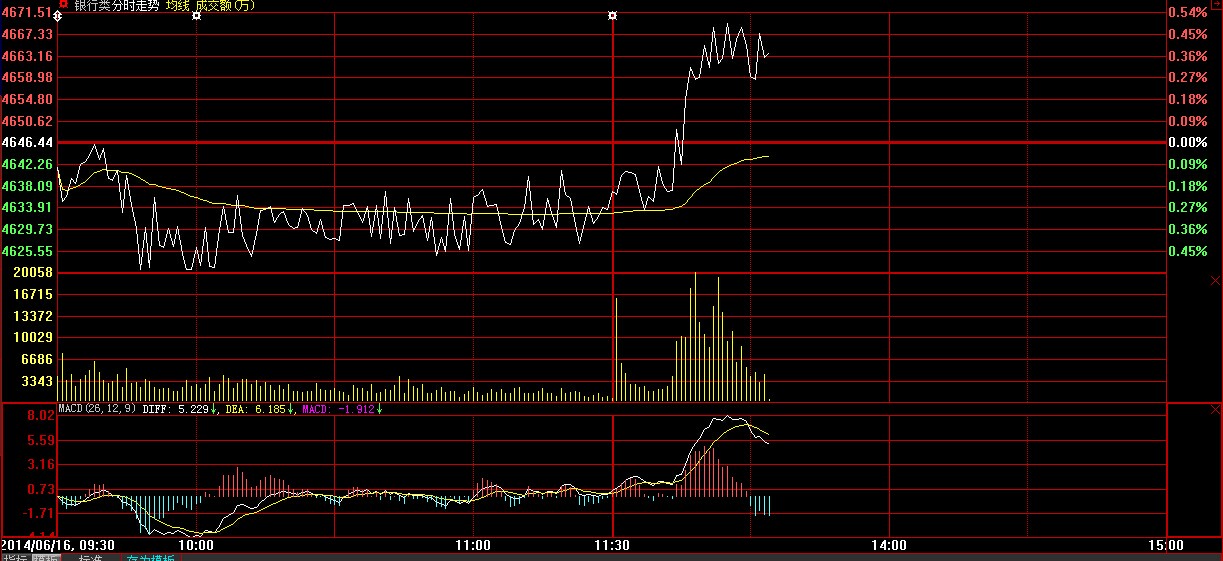Click the green arrow next to DIFF value
The width and height of the screenshot is (1223, 561).
point(214,409)
